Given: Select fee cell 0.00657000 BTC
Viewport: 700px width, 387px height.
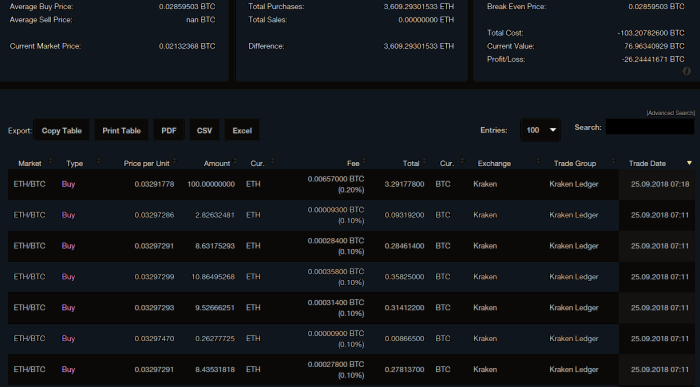Looking at the screenshot, I should click(x=336, y=179).
